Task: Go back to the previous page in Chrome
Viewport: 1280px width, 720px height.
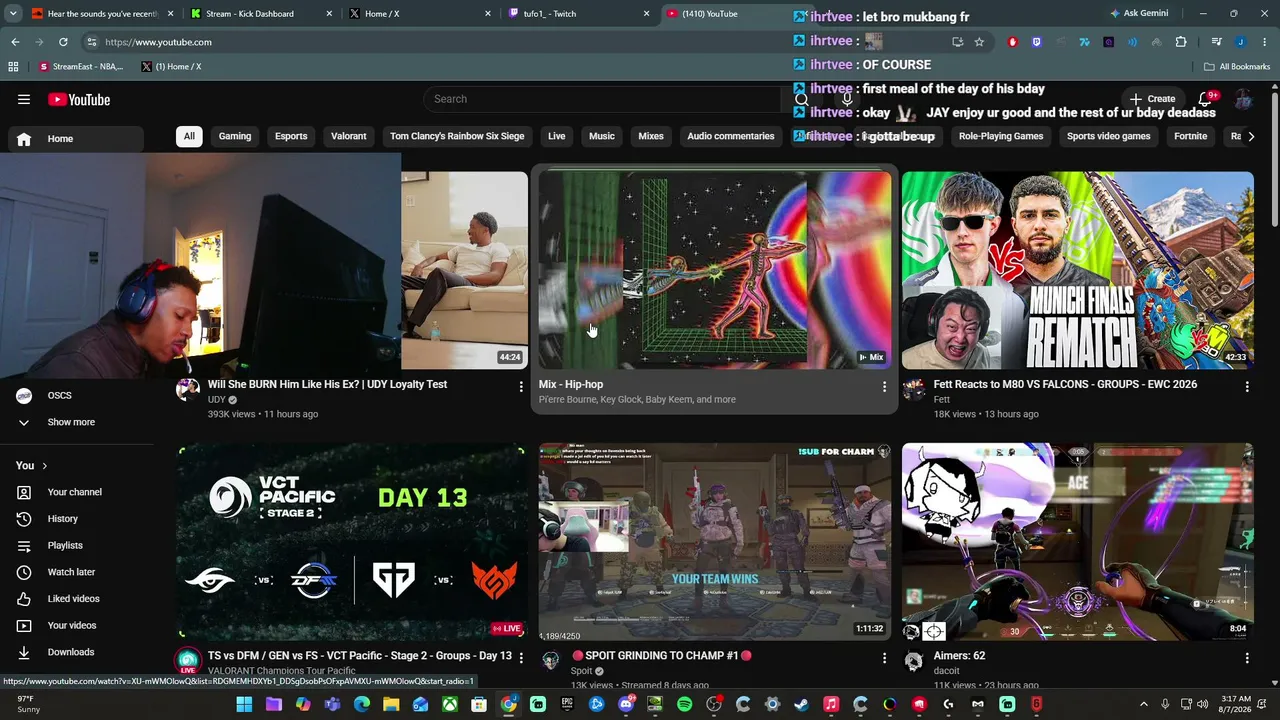Action: 15,42
